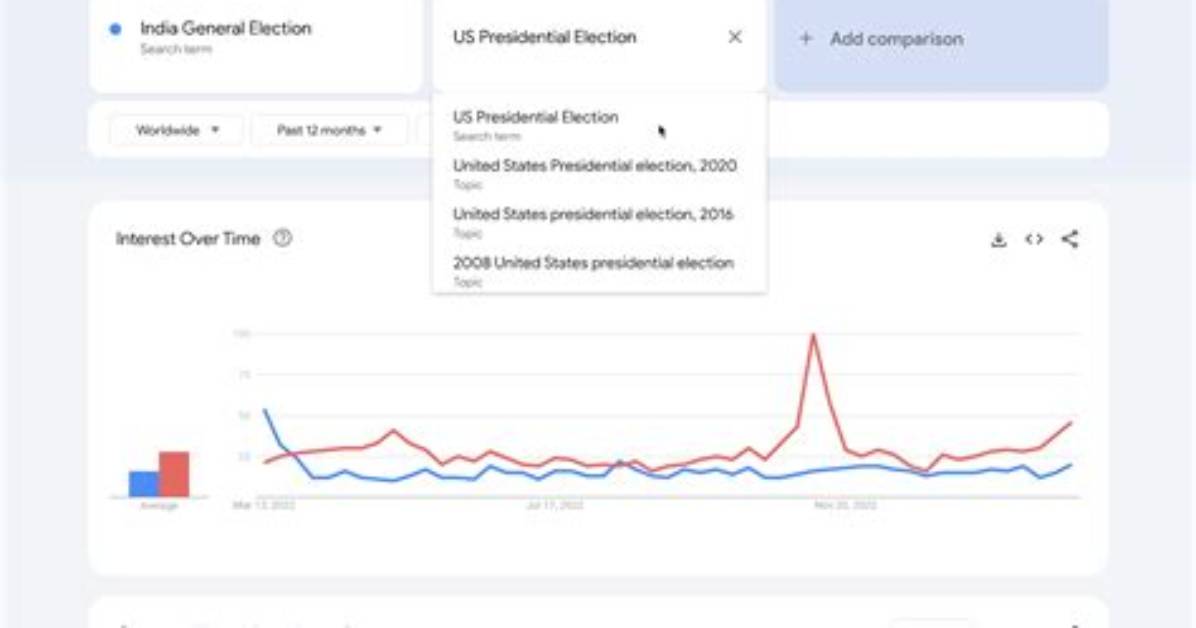This screenshot has height=628, width=1196.
Task: Share the Interest Over Time chart
Action: click(1070, 239)
